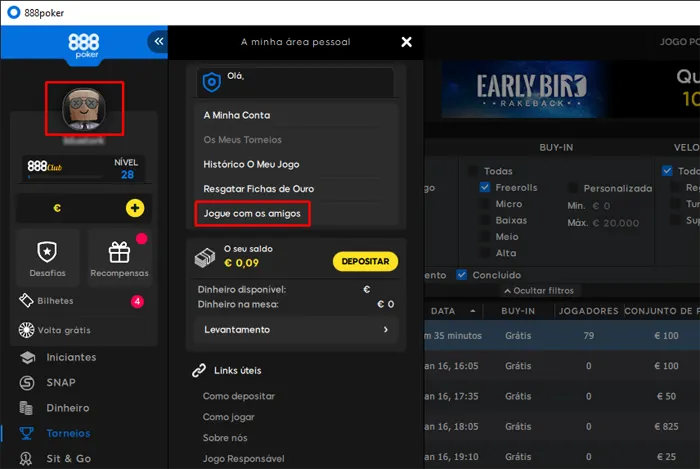Select the tournament row with 79 players
Screen dimensions: 700x469
(562, 336)
